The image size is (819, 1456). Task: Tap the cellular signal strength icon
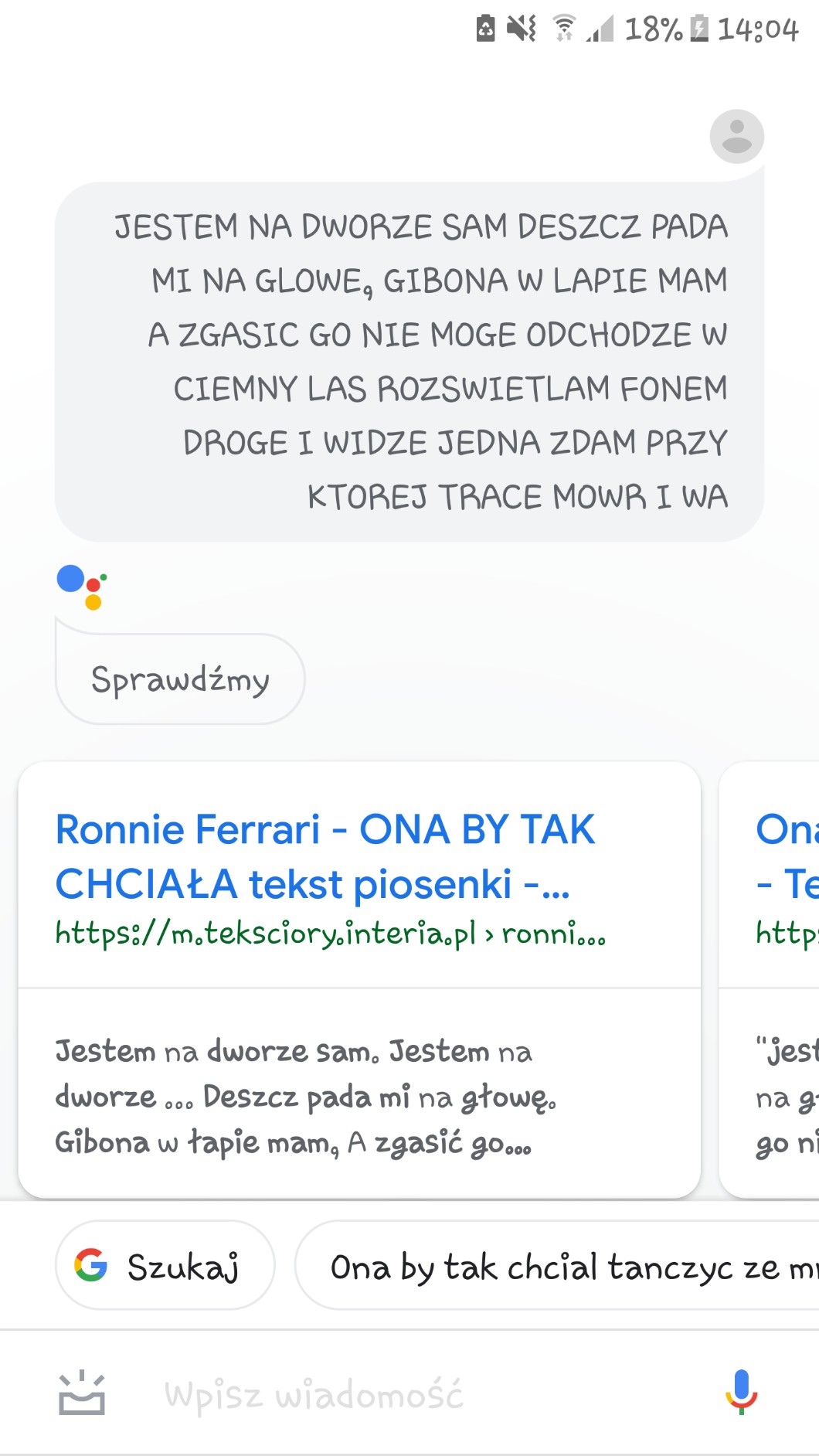click(600, 29)
